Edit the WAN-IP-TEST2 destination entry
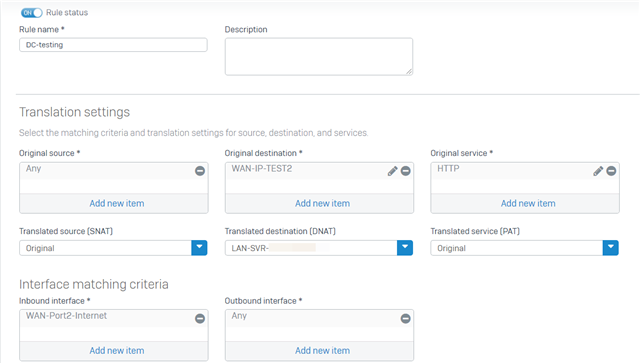640x363 pixels. (392, 171)
